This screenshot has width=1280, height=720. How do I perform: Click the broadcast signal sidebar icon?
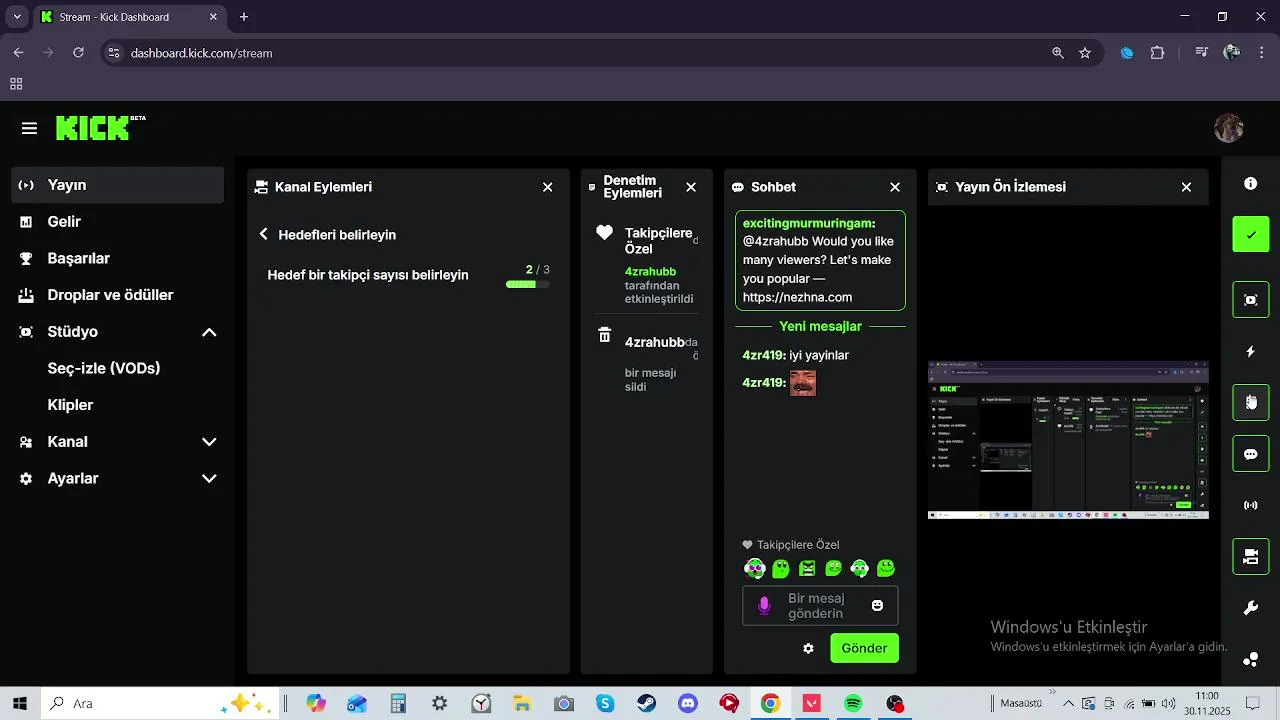point(1250,505)
